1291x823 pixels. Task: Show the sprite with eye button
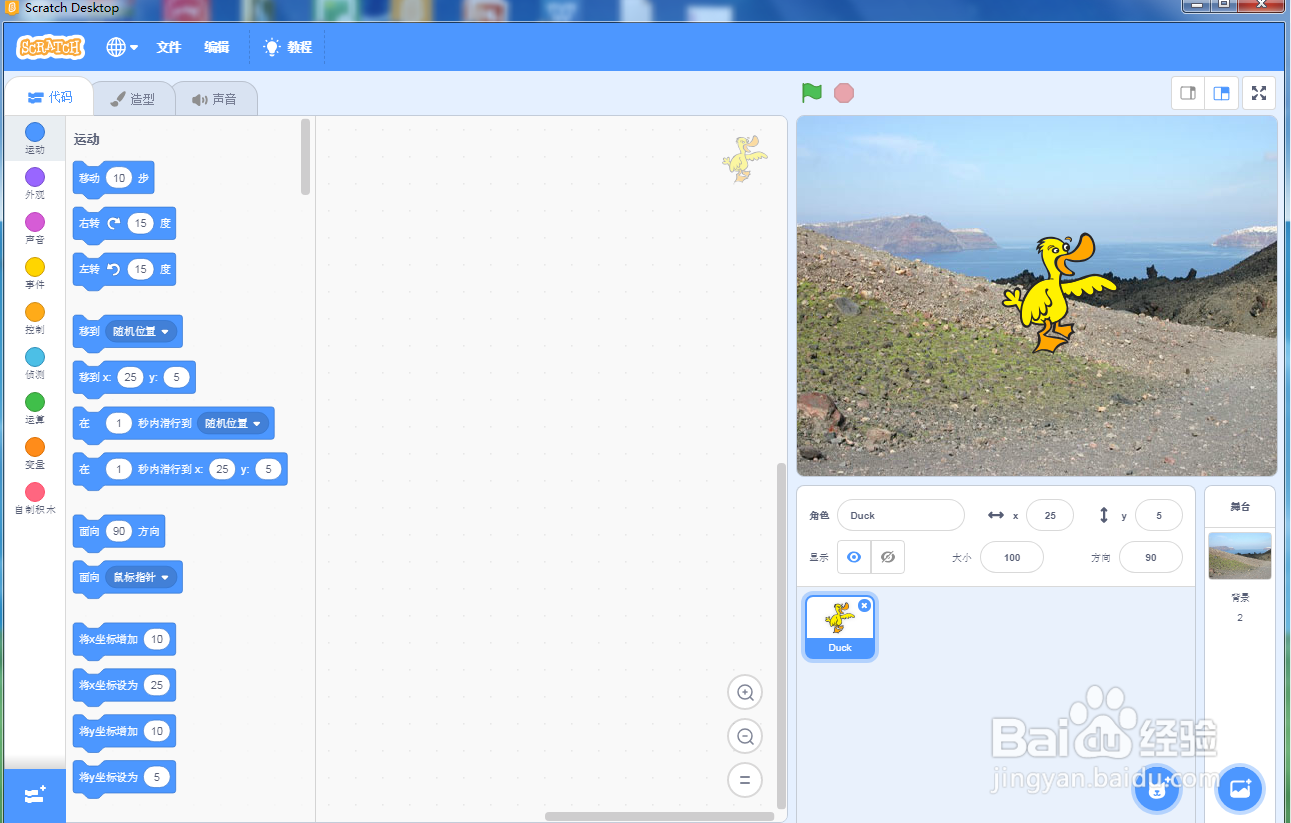[854, 557]
